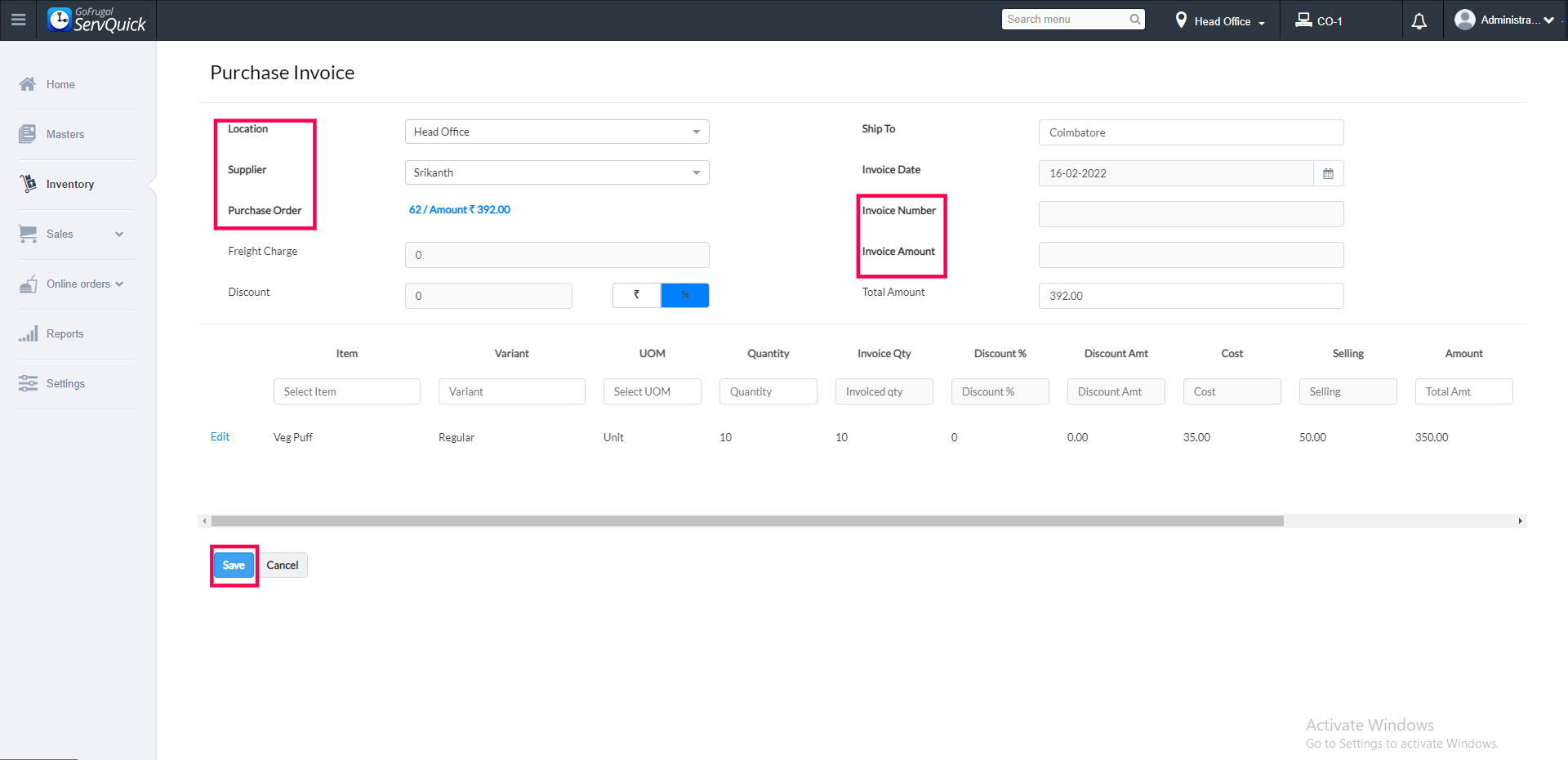Switch discount type to percentage

685,295
